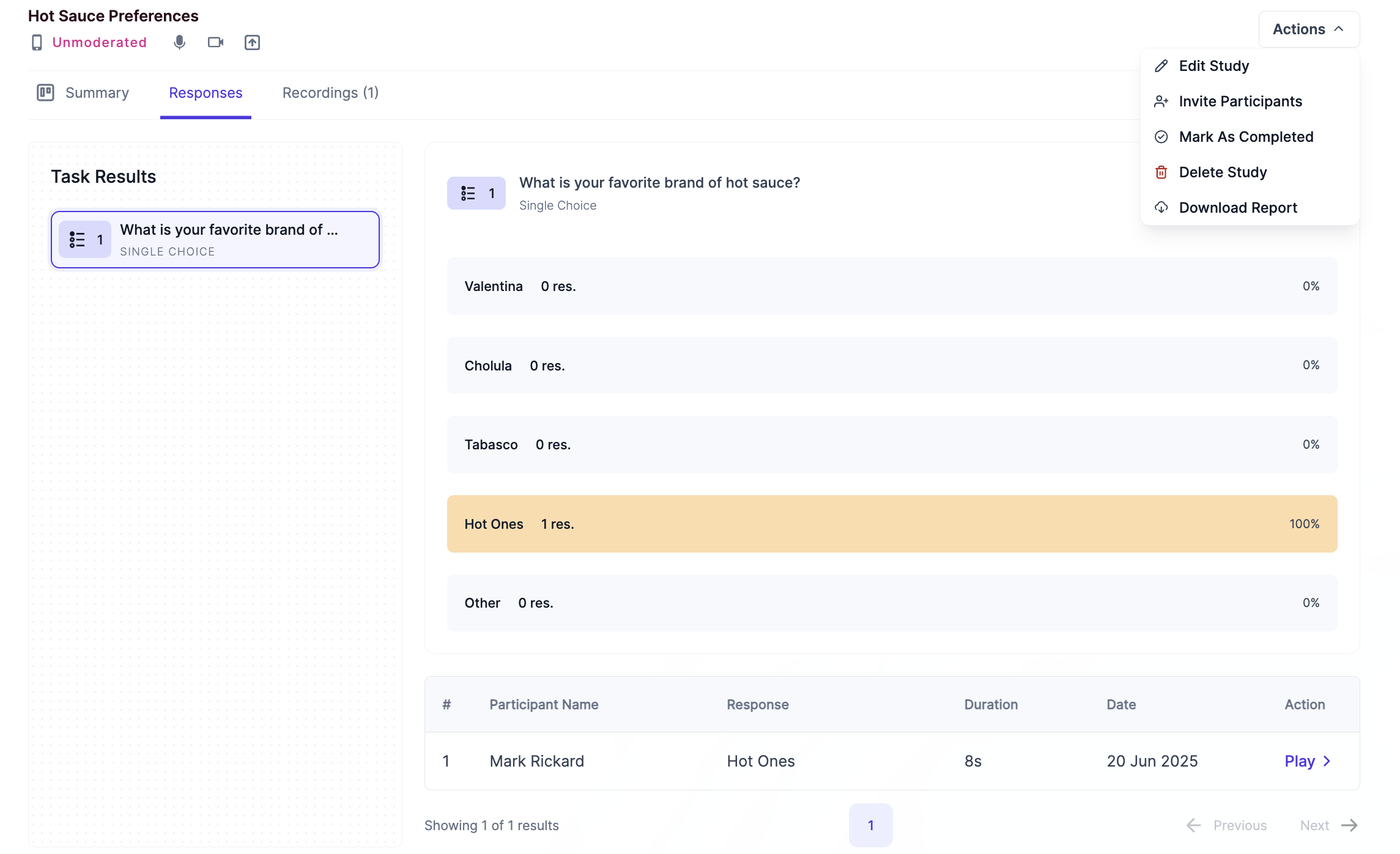Click the Edit Study pencil icon
This screenshot has height=854, width=1400.
(1161, 65)
